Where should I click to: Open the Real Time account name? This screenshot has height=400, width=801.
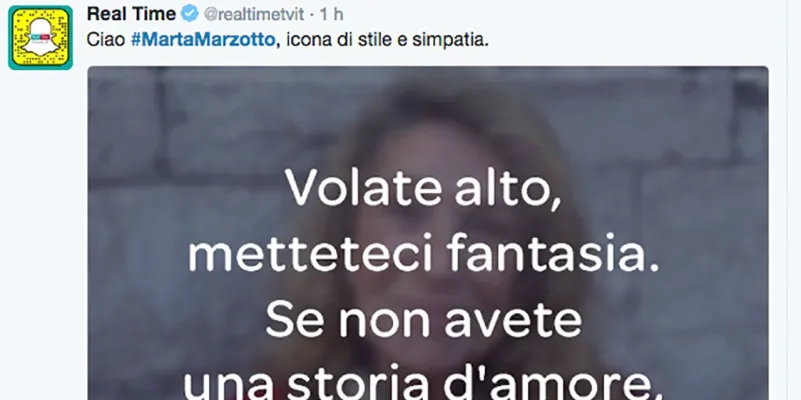coord(131,14)
